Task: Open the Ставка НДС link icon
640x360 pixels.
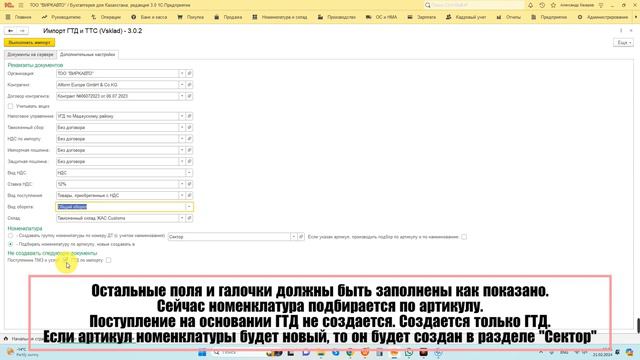Action: click(x=189, y=184)
